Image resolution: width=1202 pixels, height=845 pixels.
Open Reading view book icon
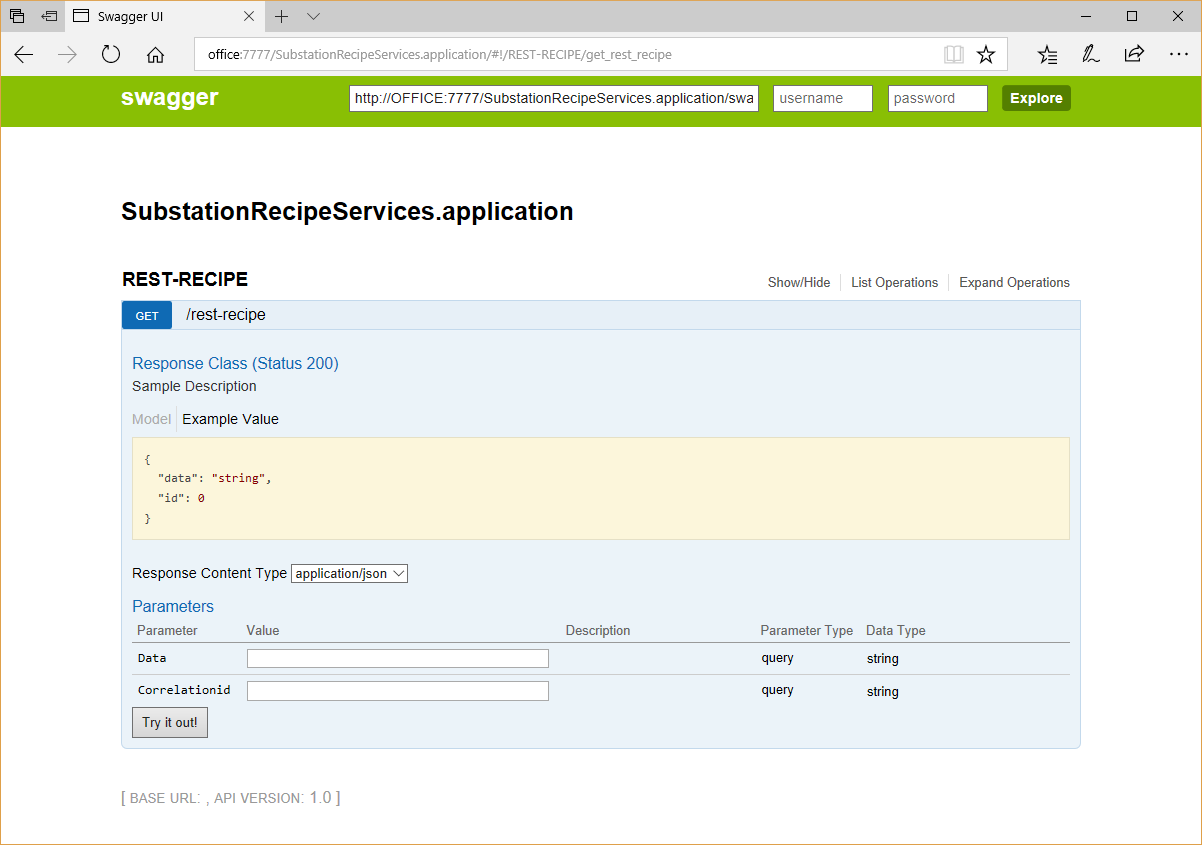(954, 55)
